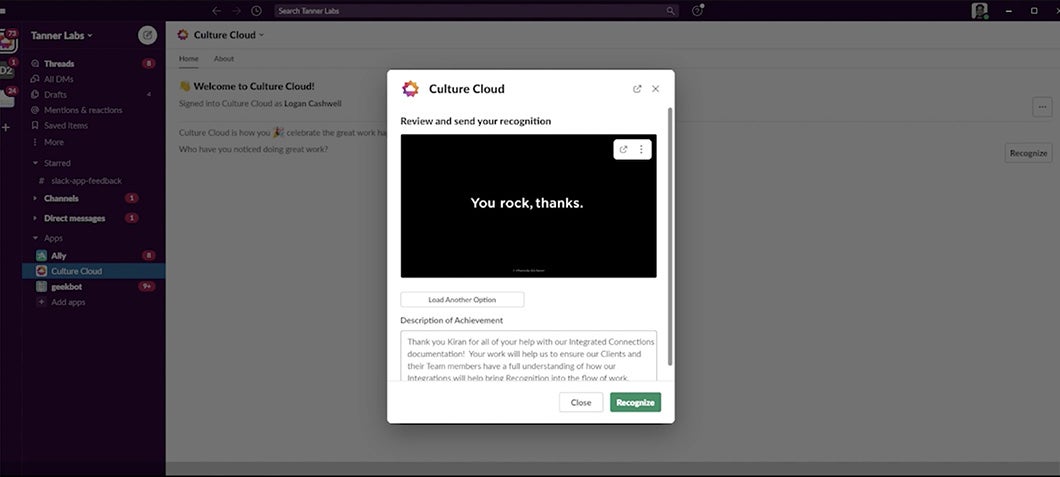The image size is (1060, 477).
Task: Close the Culture Cloud dialog with X
Action: point(655,89)
